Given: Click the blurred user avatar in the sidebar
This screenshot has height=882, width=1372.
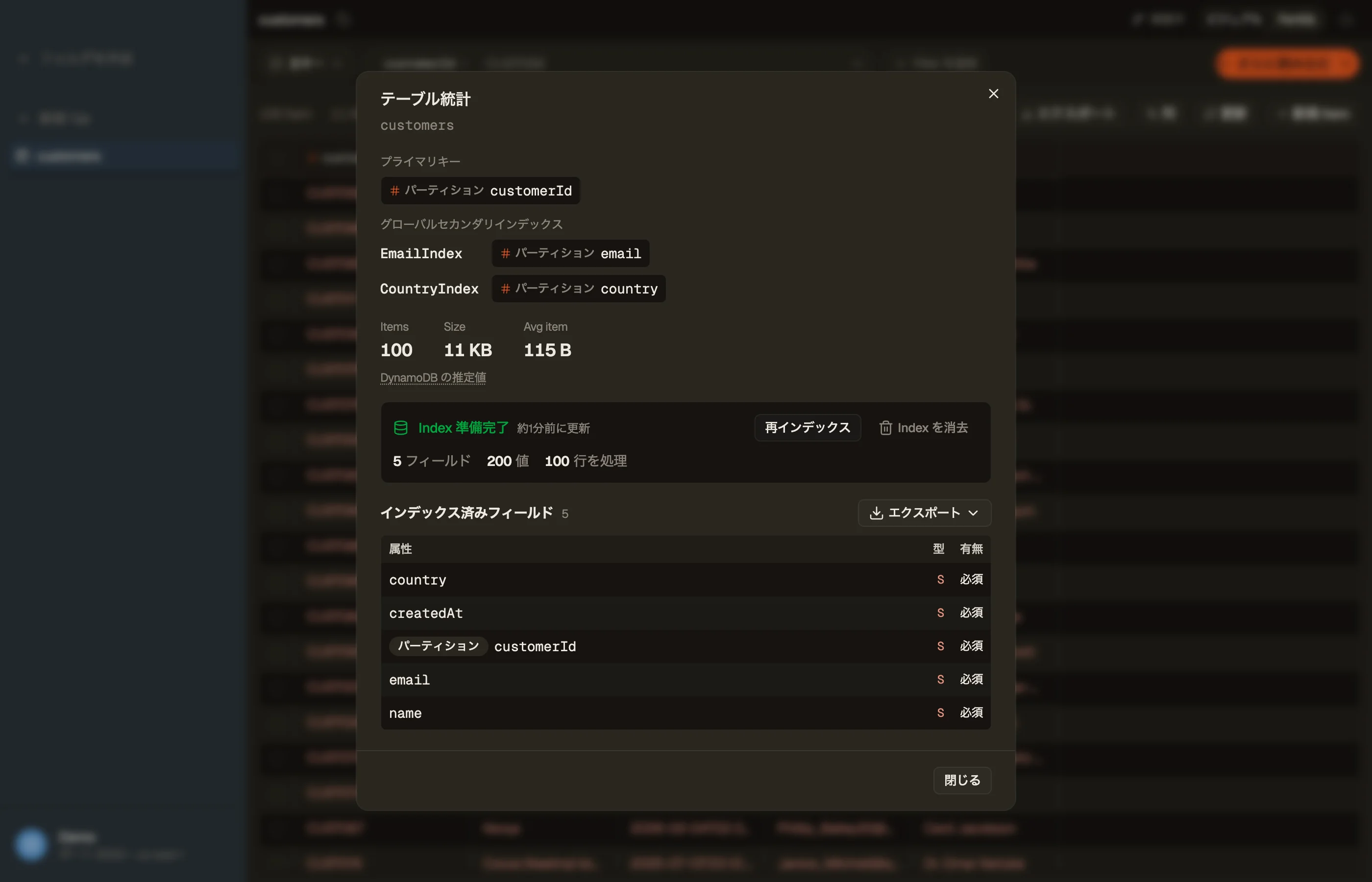Looking at the screenshot, I should pyautogui.click(x=31, y=844).
